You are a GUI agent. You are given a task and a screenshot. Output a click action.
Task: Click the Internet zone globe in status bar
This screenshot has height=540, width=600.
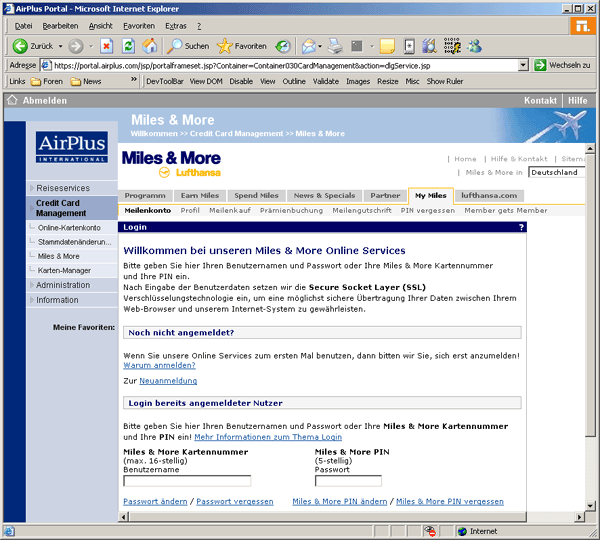click(x=462, y=531)
